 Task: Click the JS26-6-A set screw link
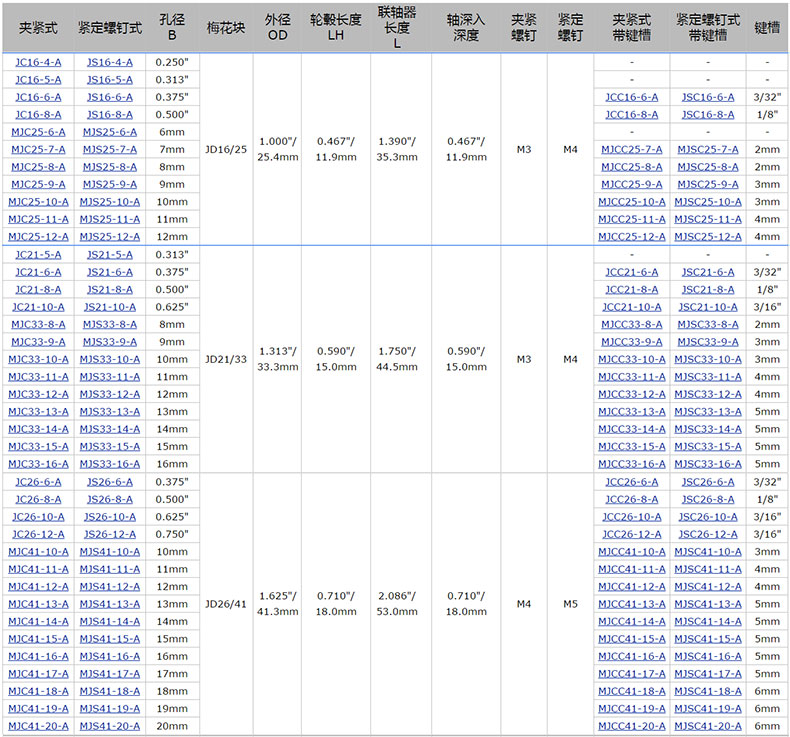[x=109, y=481]
